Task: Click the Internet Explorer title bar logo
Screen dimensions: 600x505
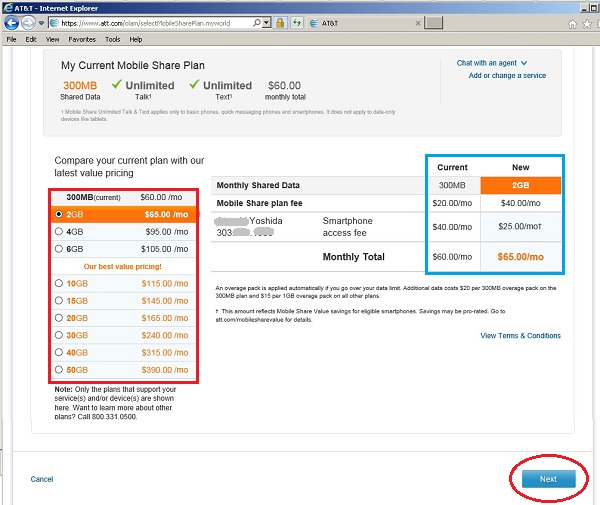Action: pos(8,8)
